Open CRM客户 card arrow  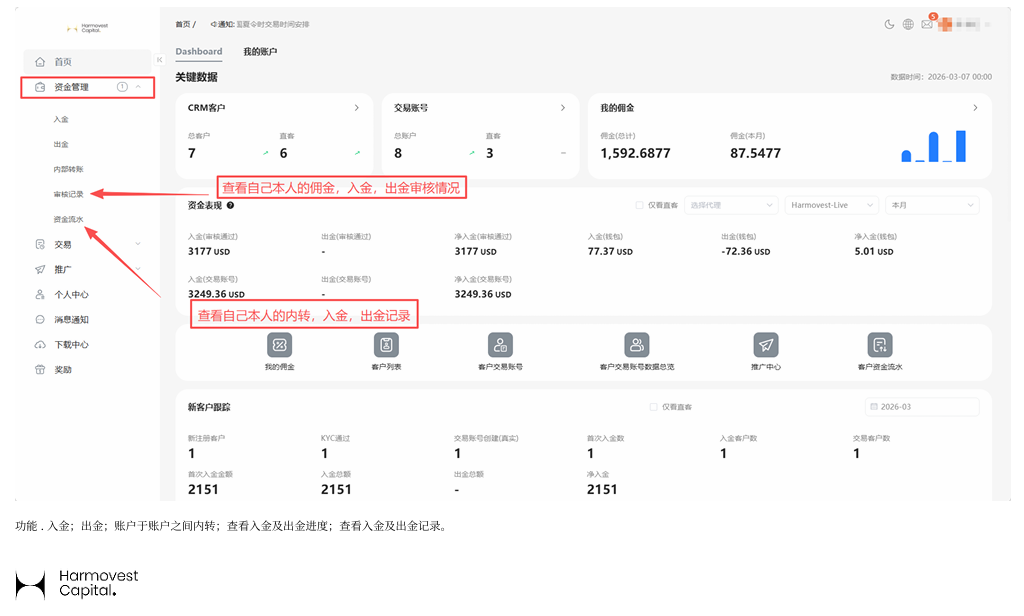357,108
